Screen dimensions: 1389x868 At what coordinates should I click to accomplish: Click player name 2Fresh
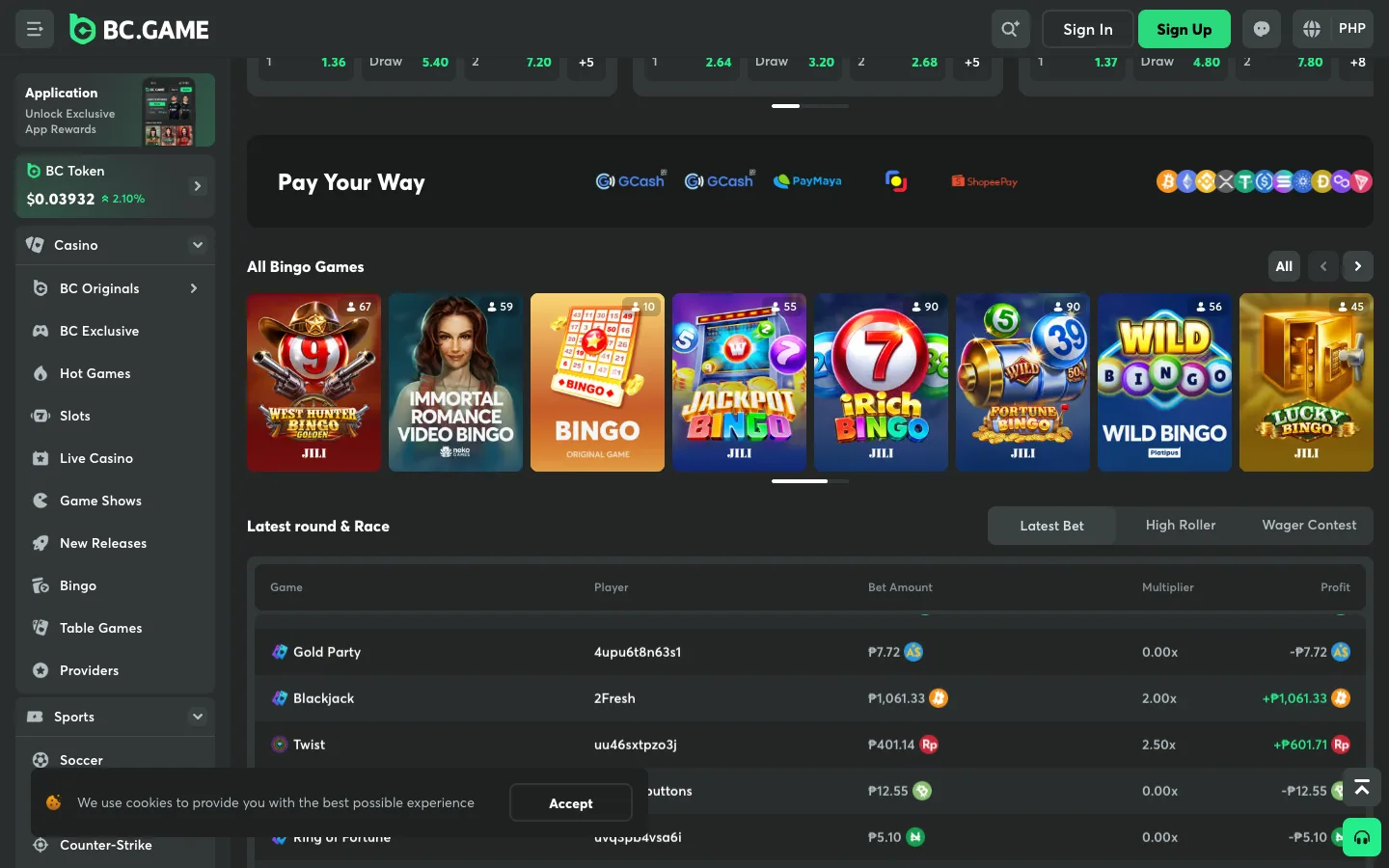click(614, 698)
